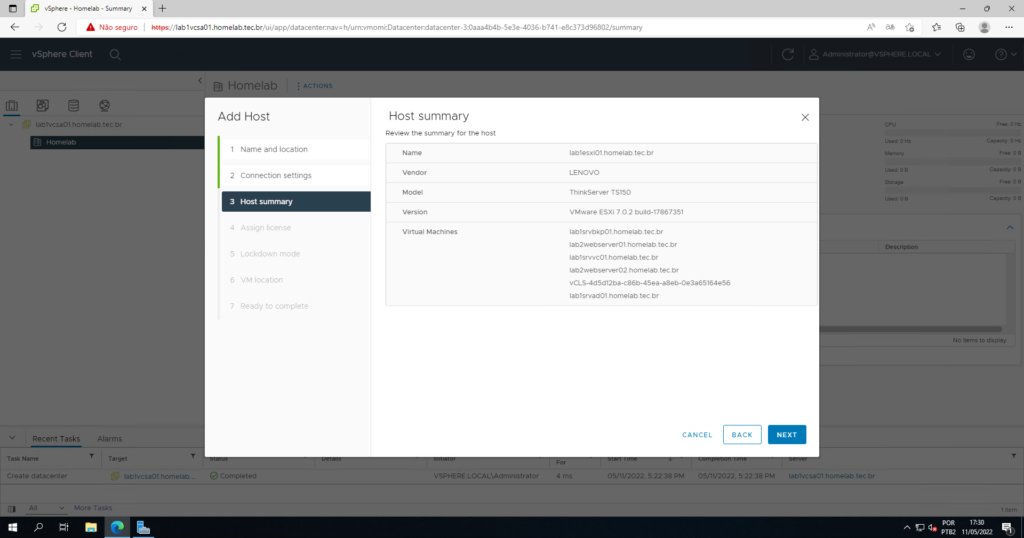Screen dimensions: 1024x538
Task: Click the VMware ESXi 7.0.2 version value
Action: (626, 212)
